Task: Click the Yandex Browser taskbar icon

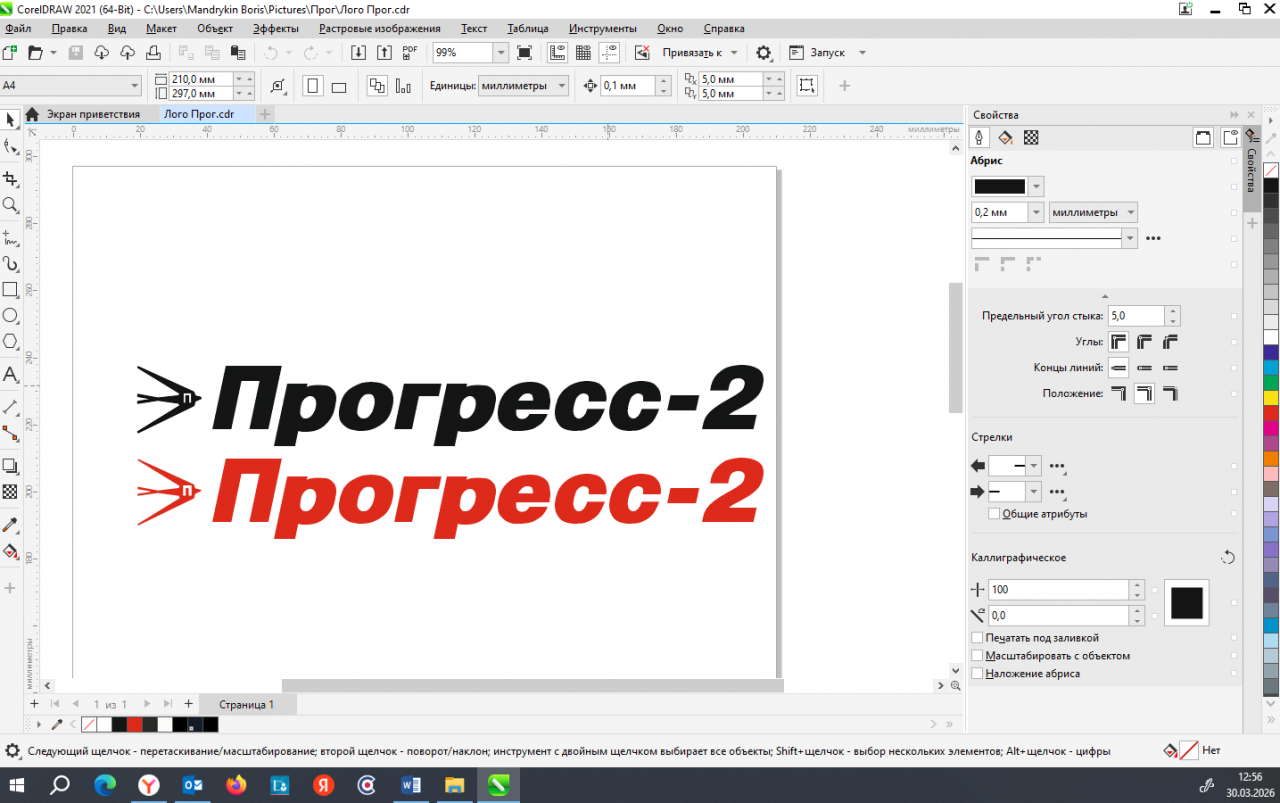Action: tap(148, 786)
